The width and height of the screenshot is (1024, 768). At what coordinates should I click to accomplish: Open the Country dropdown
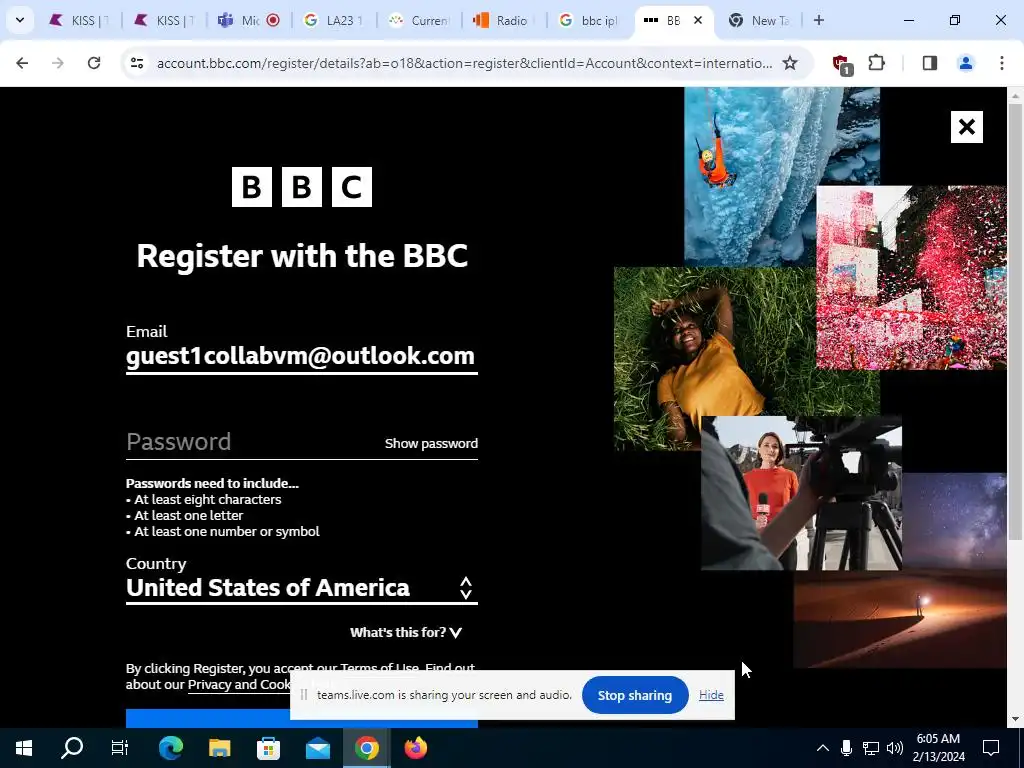click(302, 588)
